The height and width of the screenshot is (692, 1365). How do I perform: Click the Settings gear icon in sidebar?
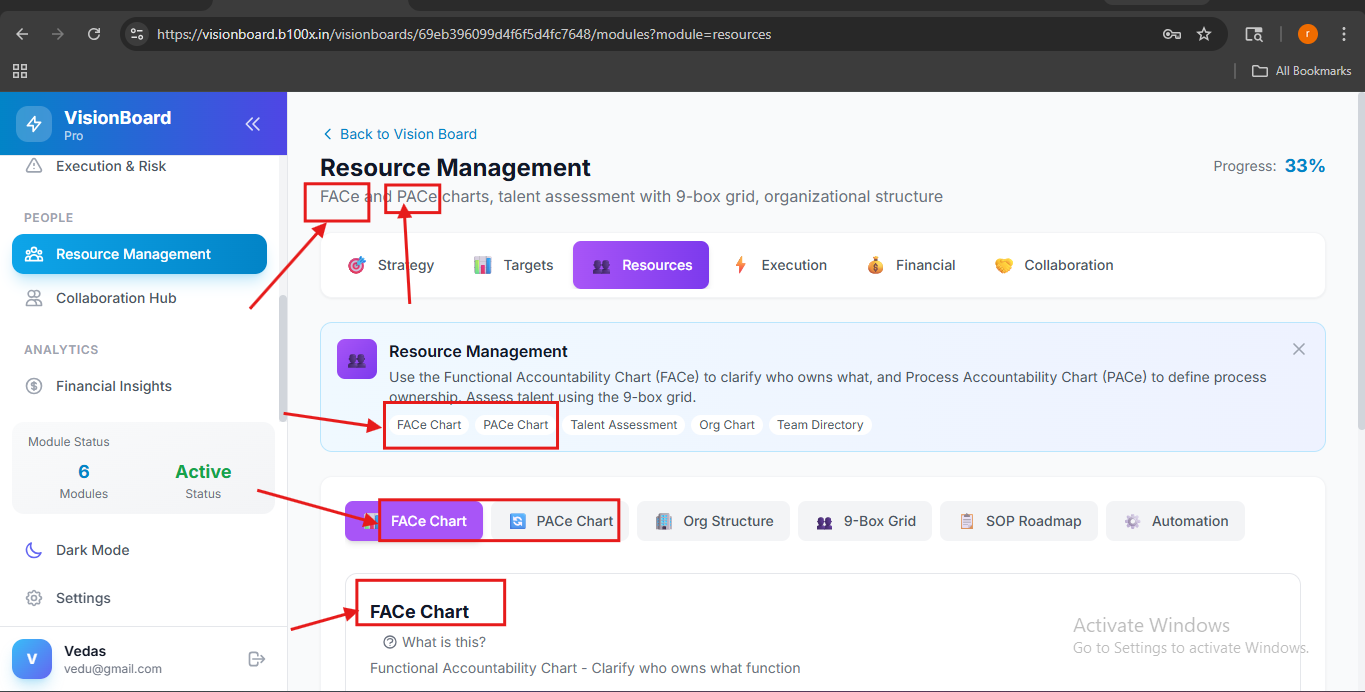34,598
